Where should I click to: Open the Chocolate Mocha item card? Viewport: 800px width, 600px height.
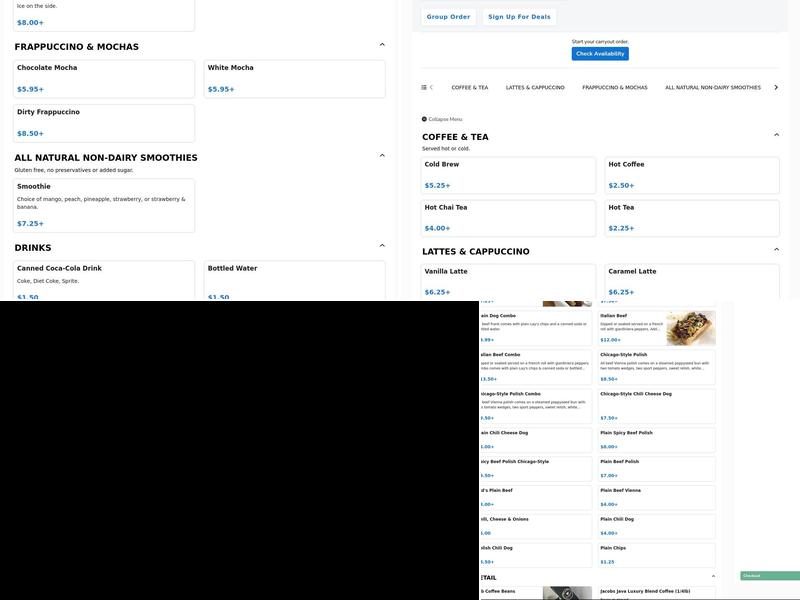tap(104, 79)
